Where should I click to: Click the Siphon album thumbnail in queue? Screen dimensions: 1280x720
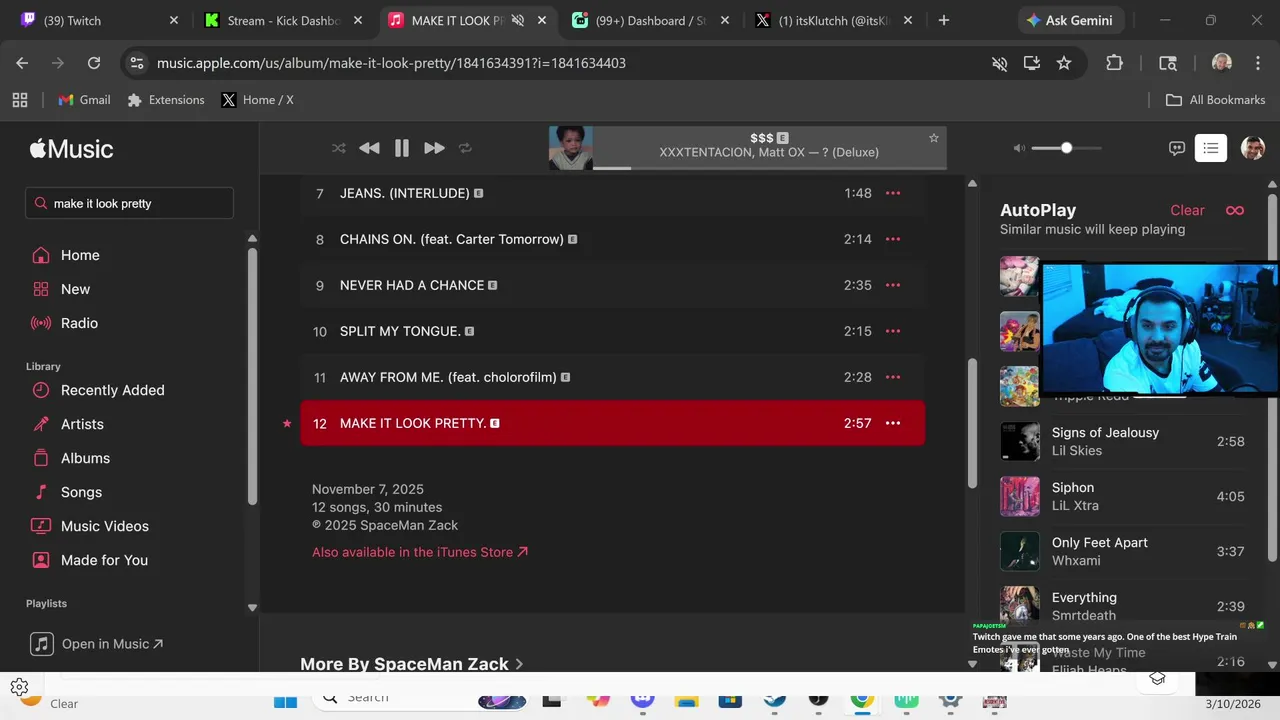(x=1020, y=496)
